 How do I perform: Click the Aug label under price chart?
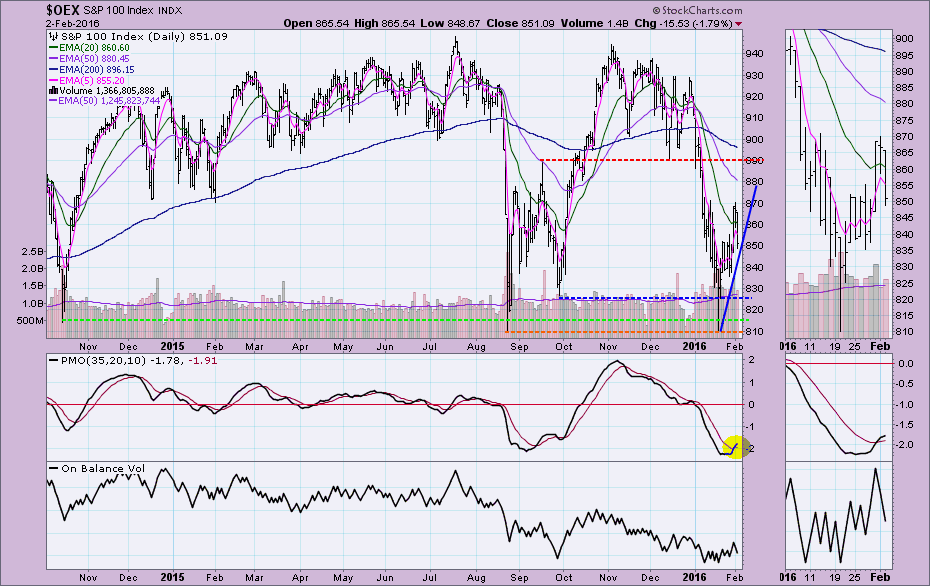(476, 346)
